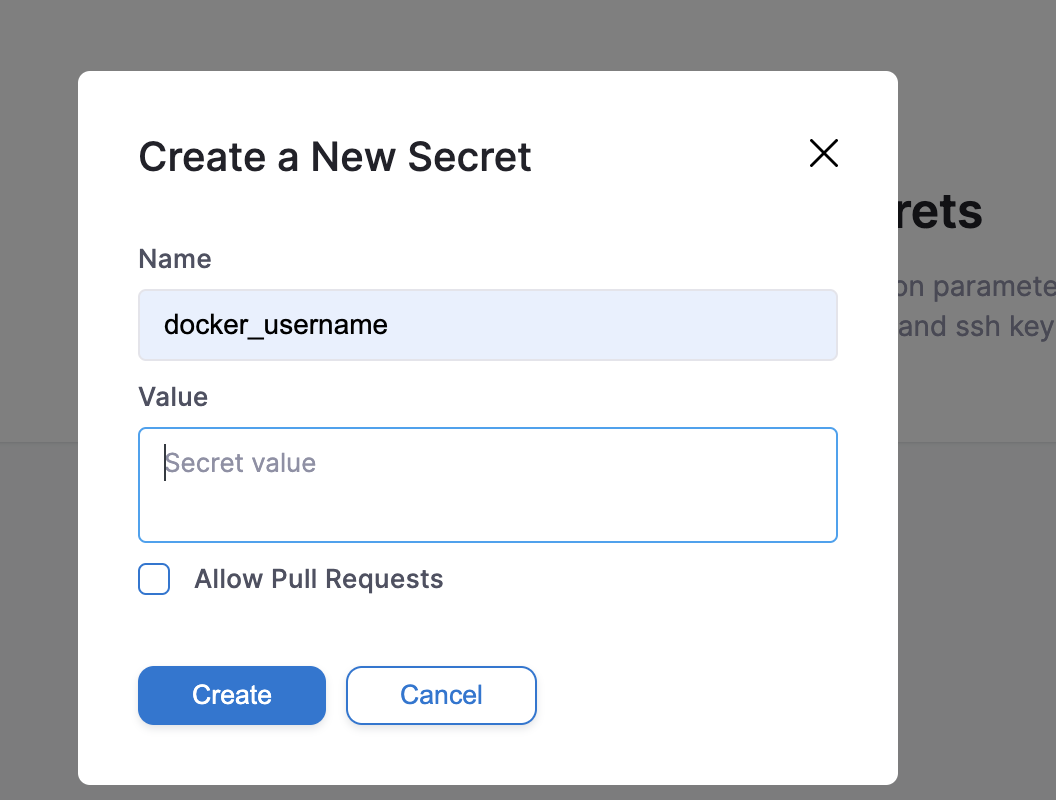Click the Create button
Viewport: 1056px width, 800px height.
point(232,695)
